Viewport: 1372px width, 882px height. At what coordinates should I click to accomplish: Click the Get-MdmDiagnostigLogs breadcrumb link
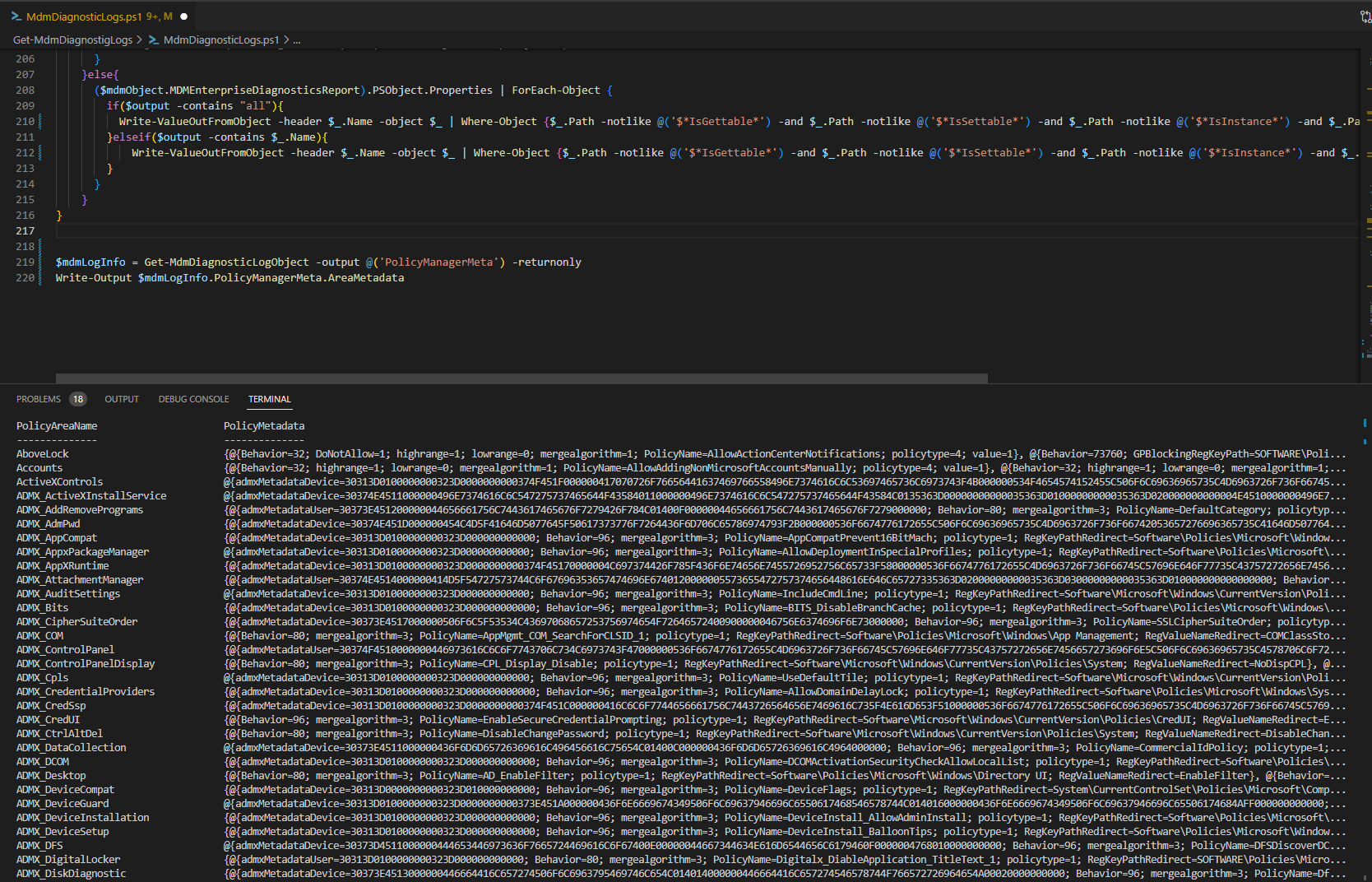click(x=72, y=39)
